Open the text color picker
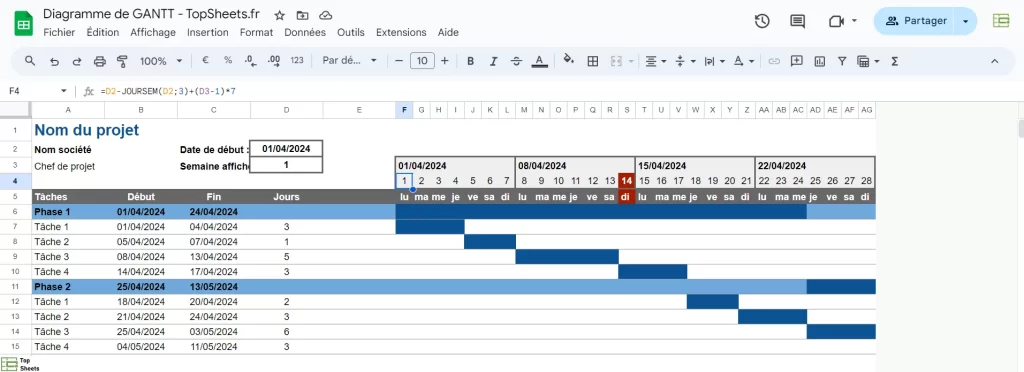Viewport: 1024px width, 372px height. pos(539,61)
